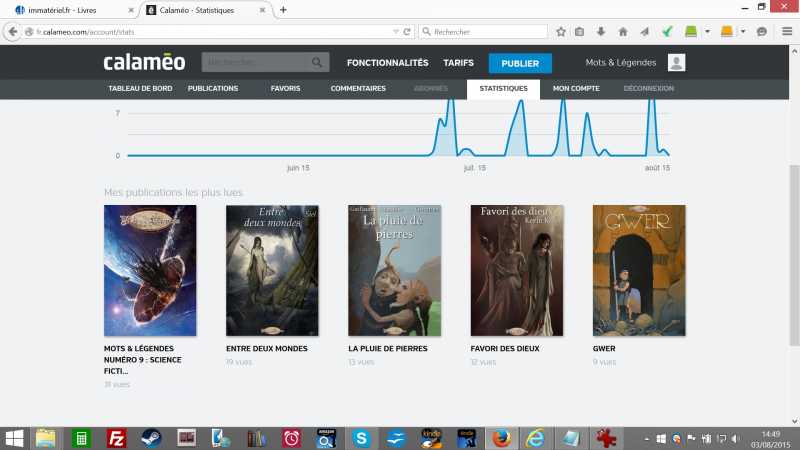Click the browser back arrow button

13,31
